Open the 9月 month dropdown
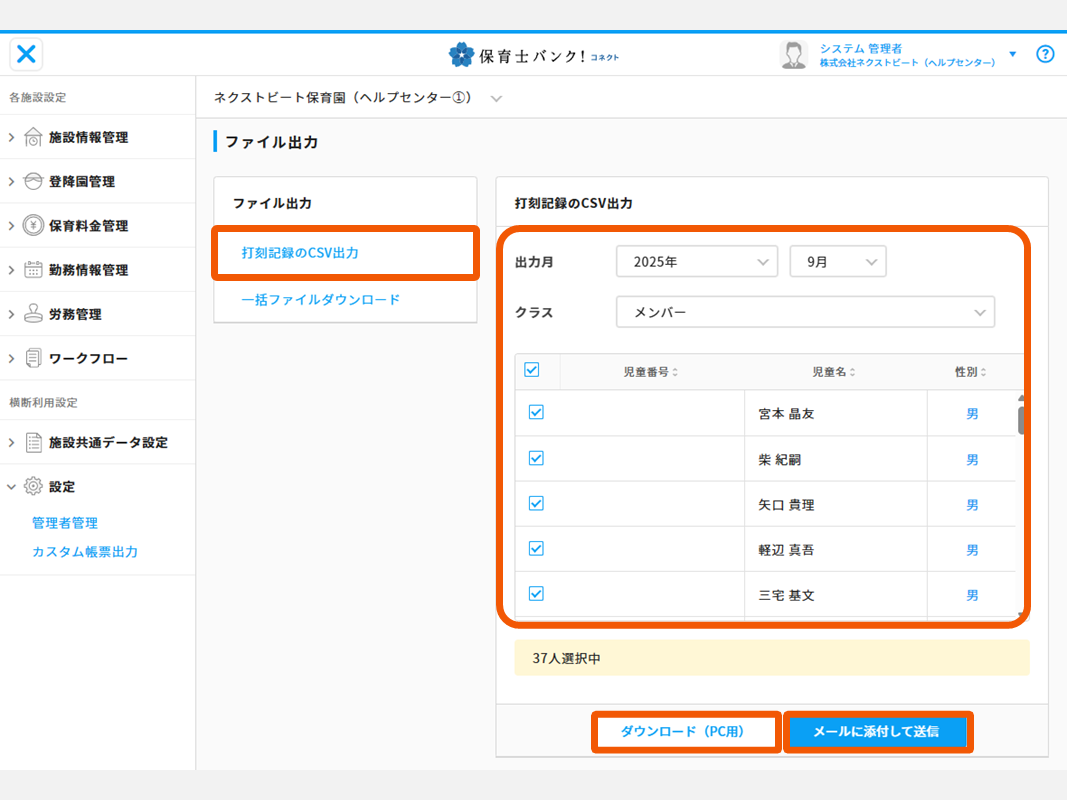 pos(837,262)
